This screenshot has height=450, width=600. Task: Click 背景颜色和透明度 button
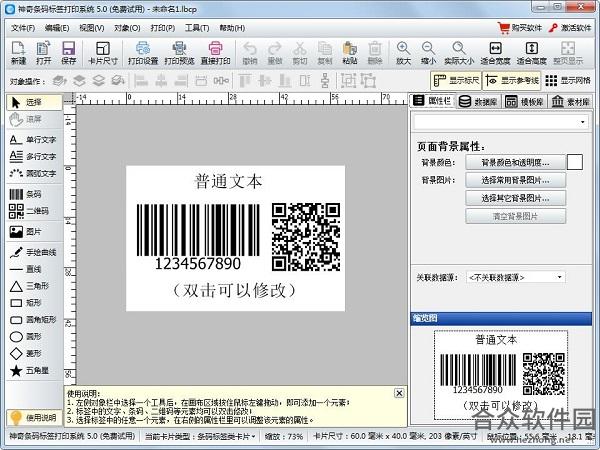click(x=515, y=162)
